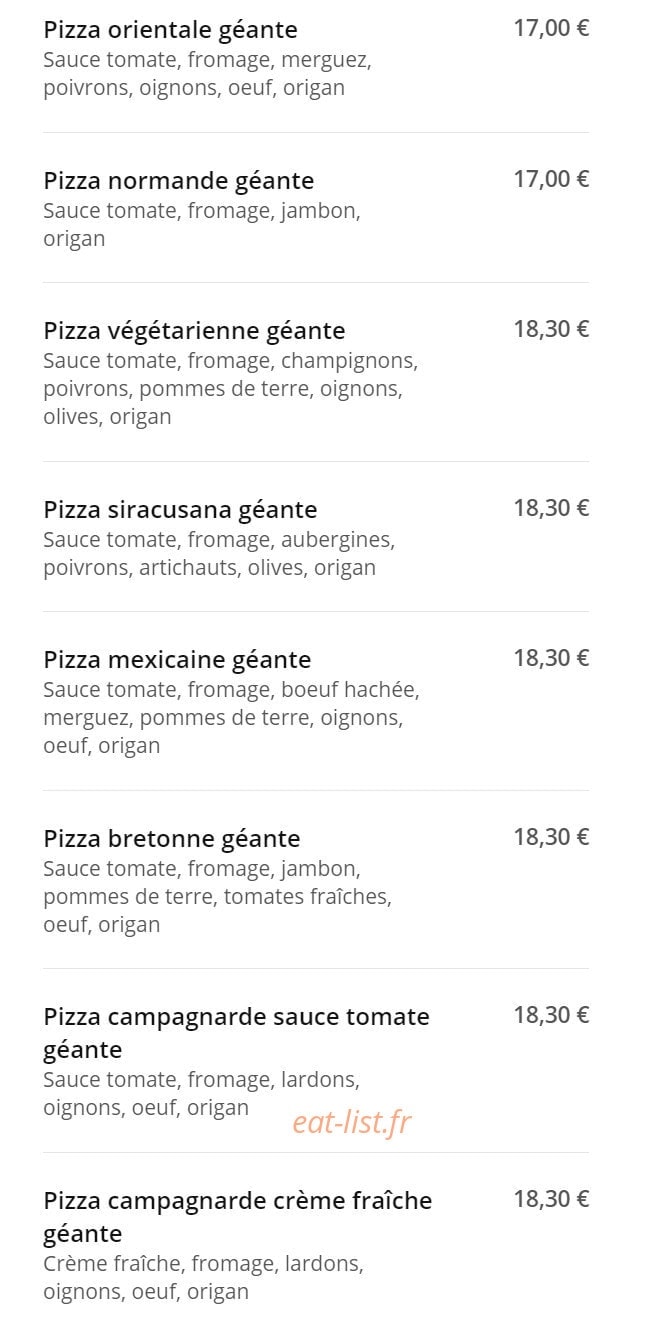Open Pizza normande géante item
Image resolution: width=646 pixels, height=1333 pixels.
179,181
